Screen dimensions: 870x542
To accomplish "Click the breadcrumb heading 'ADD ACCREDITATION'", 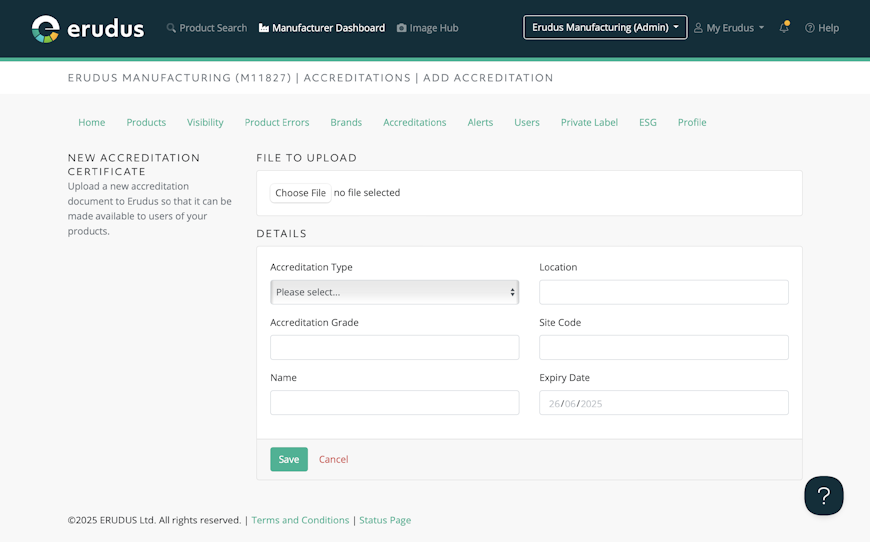I will click(488, 78).
